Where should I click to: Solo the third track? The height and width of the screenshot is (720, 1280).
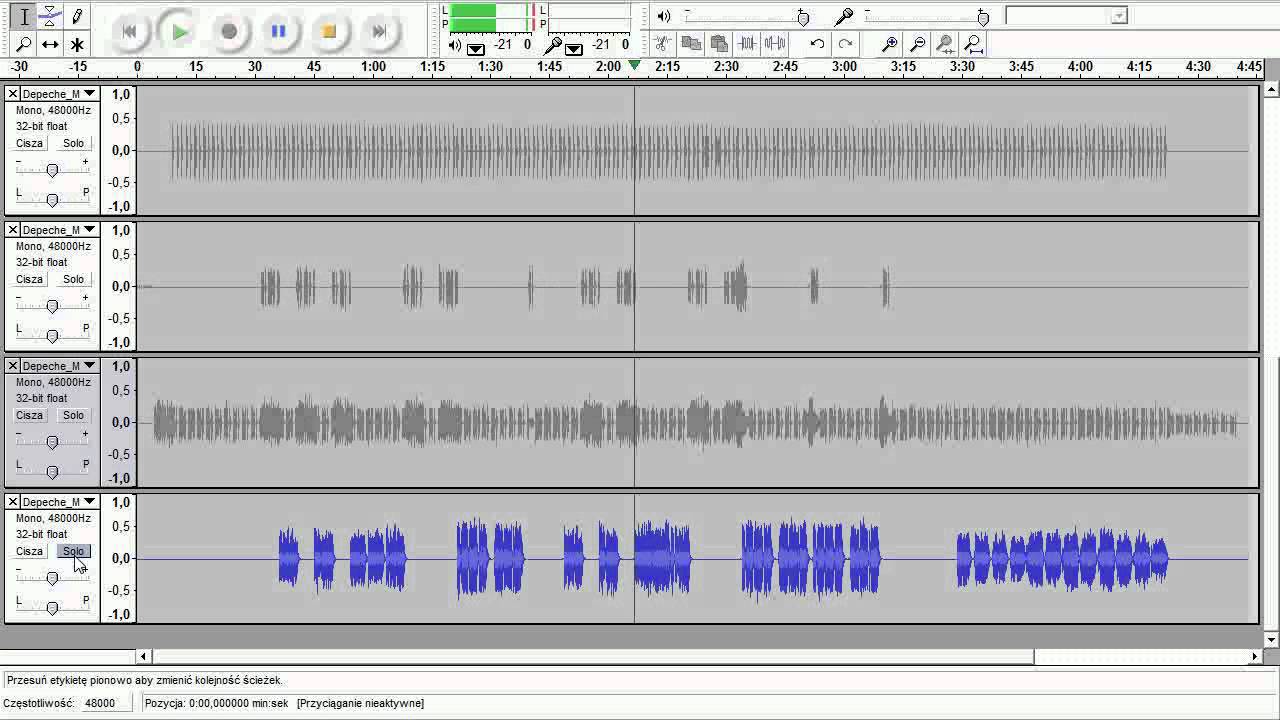(73, 415)
